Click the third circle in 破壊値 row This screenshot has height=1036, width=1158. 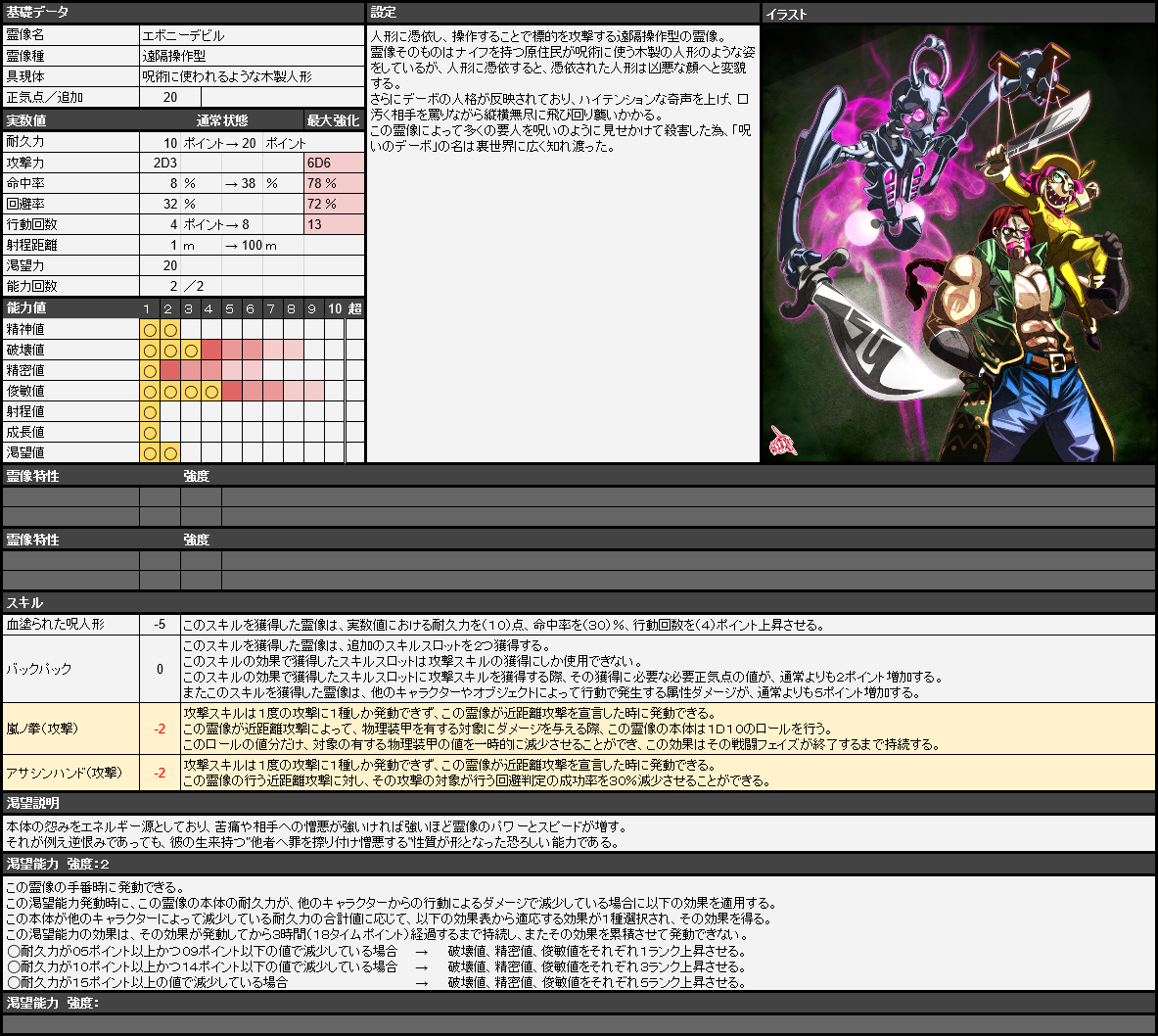pos(191,350)
